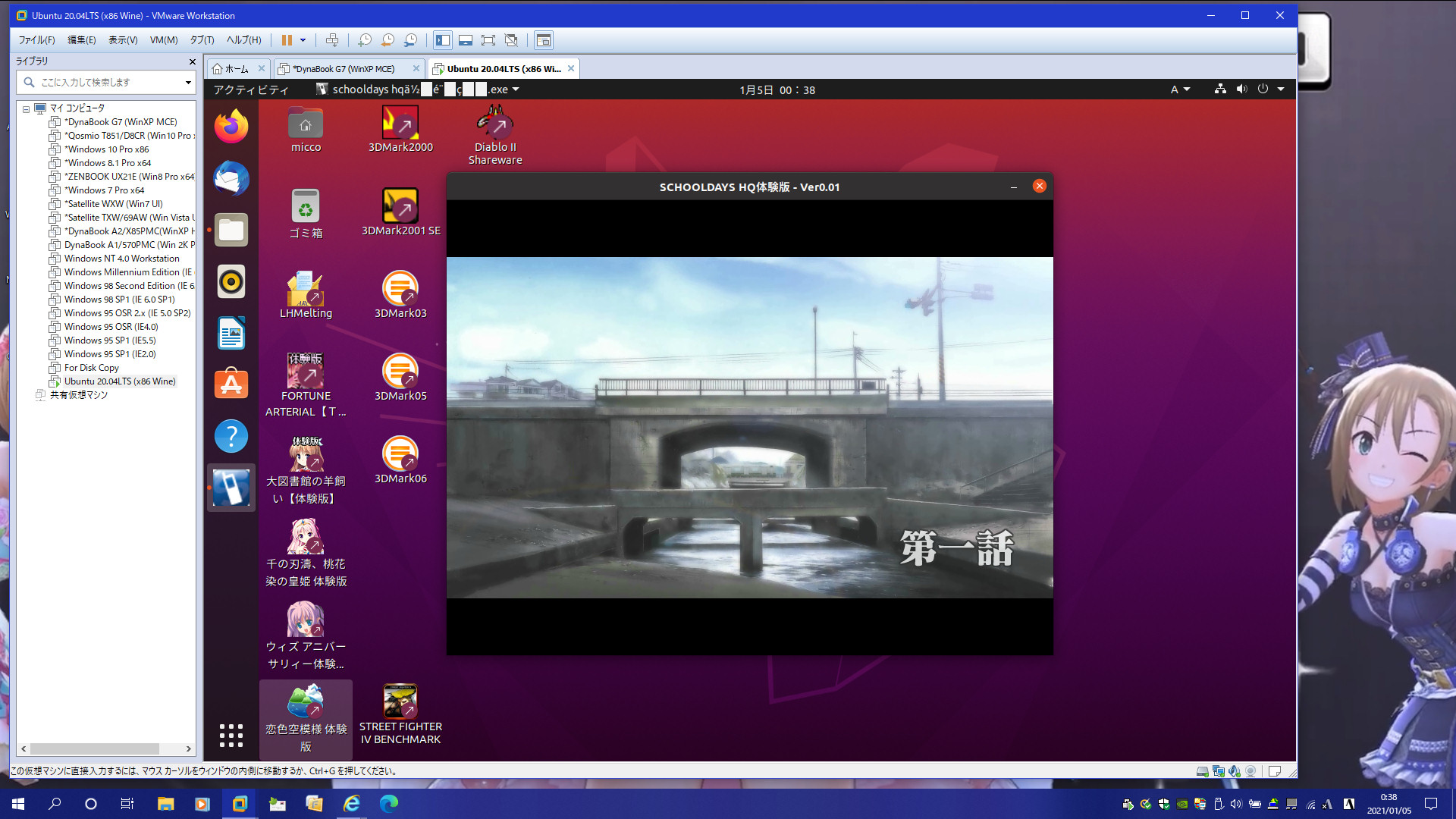
Task: Open the ファイル(F) menu
Action: (36, 40)
